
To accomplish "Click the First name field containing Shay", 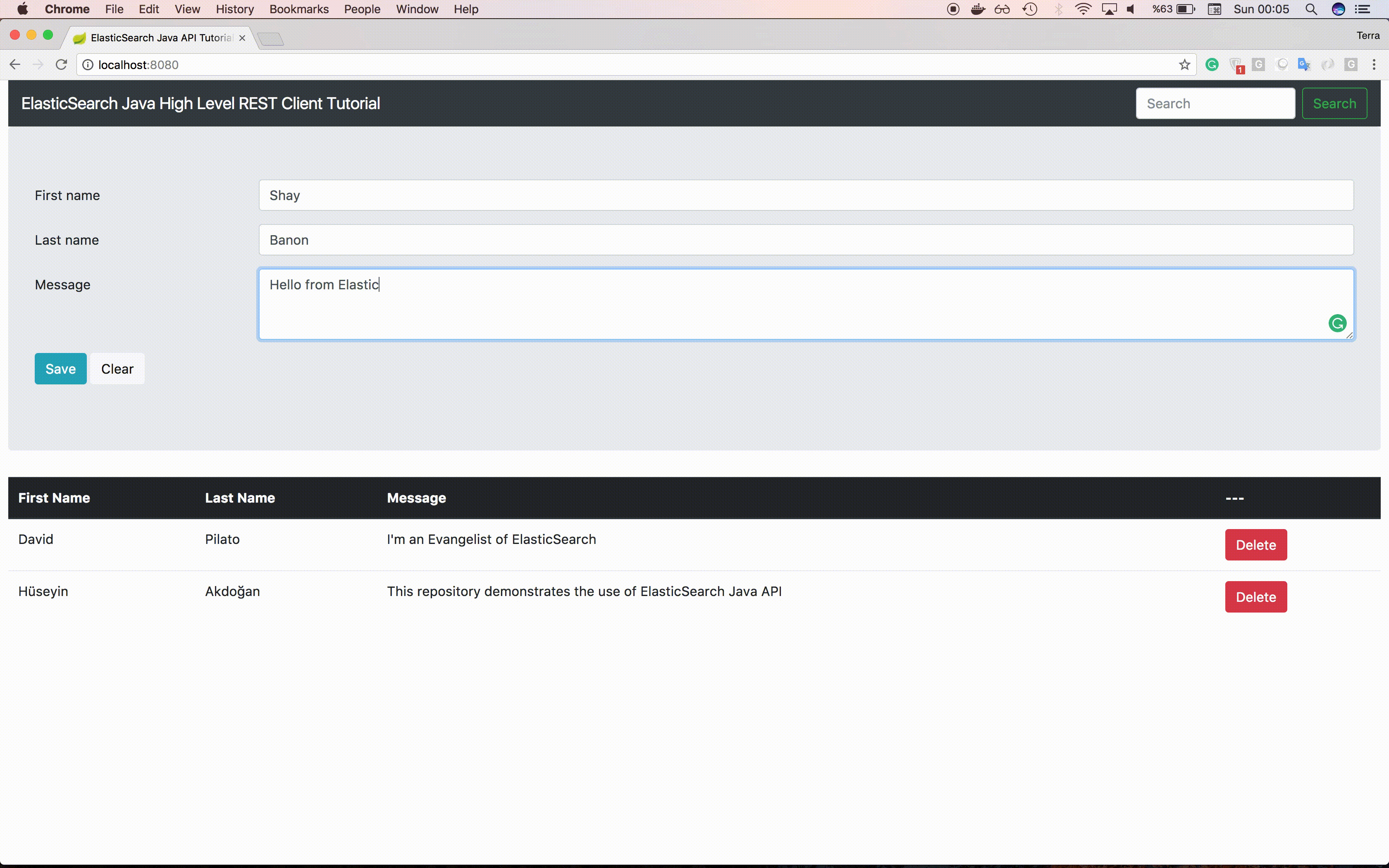I will click(805, 195).
